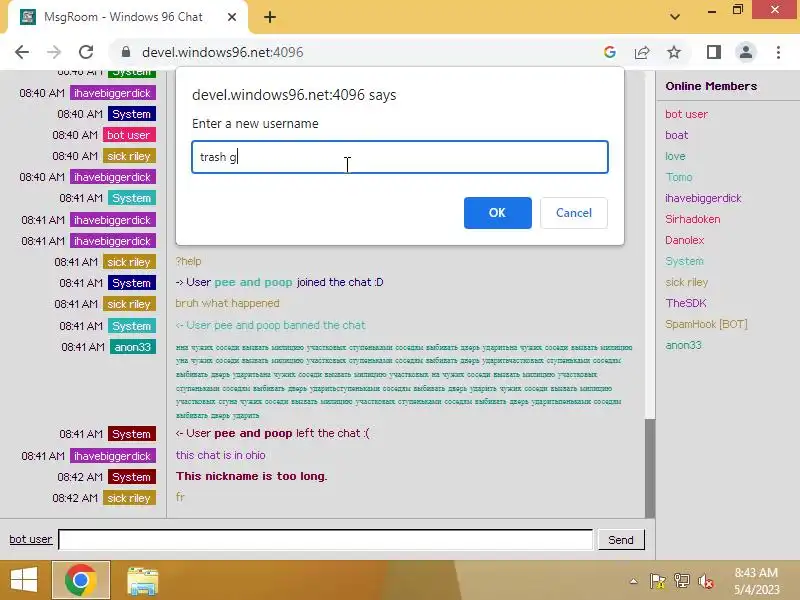Click the 'Online Members' heading
800x600 pixels.
(711, 86)
